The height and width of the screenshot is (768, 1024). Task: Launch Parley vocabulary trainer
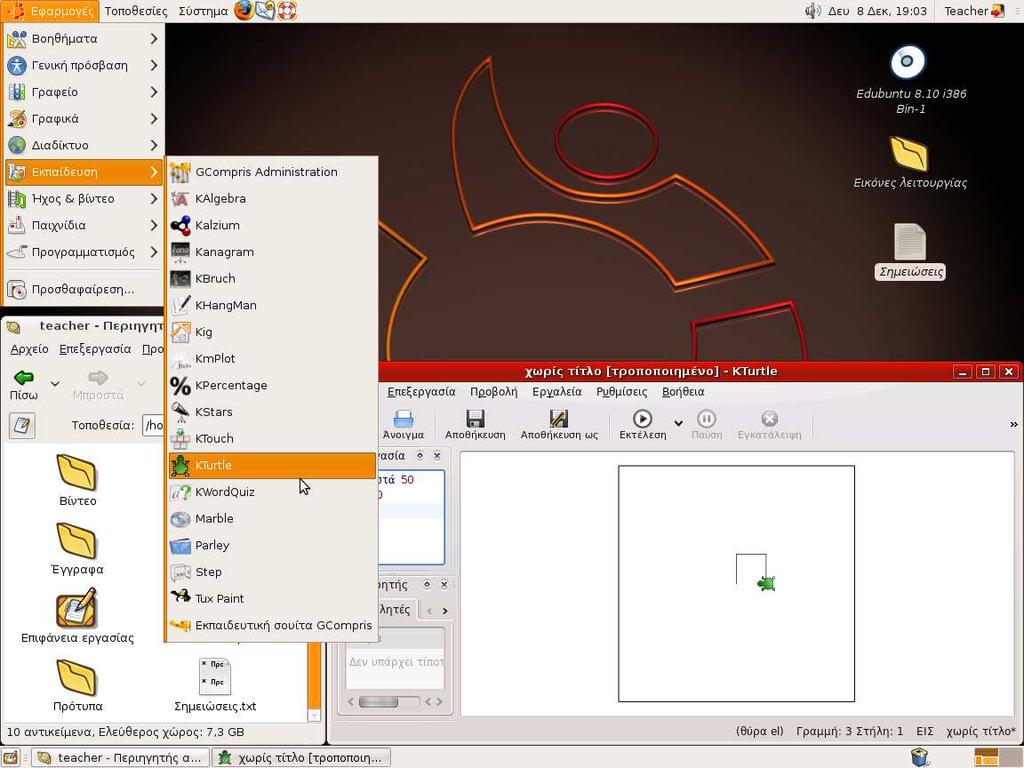point(272,545)
